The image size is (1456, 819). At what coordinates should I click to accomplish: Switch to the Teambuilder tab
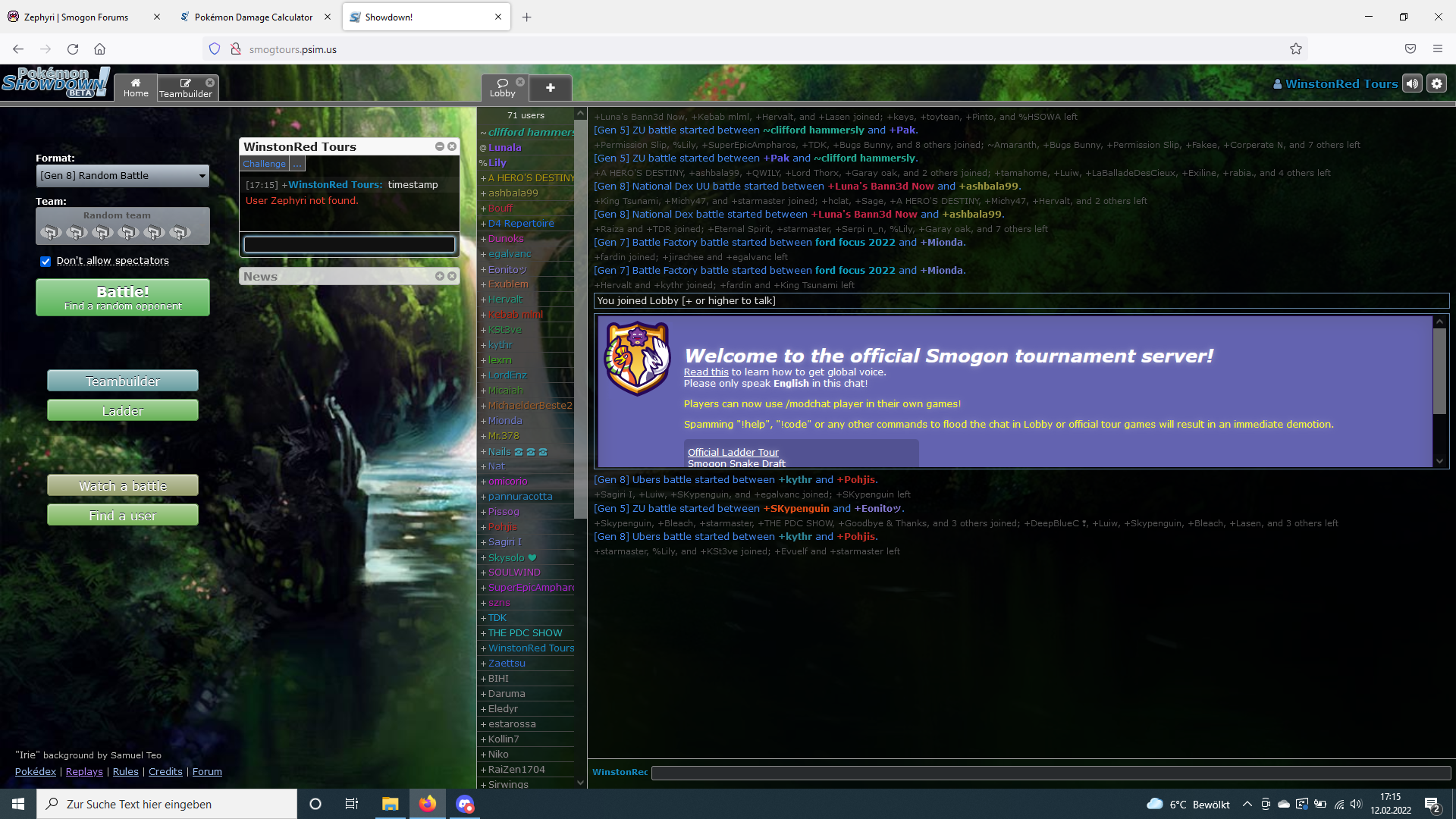tap(186, 88)
